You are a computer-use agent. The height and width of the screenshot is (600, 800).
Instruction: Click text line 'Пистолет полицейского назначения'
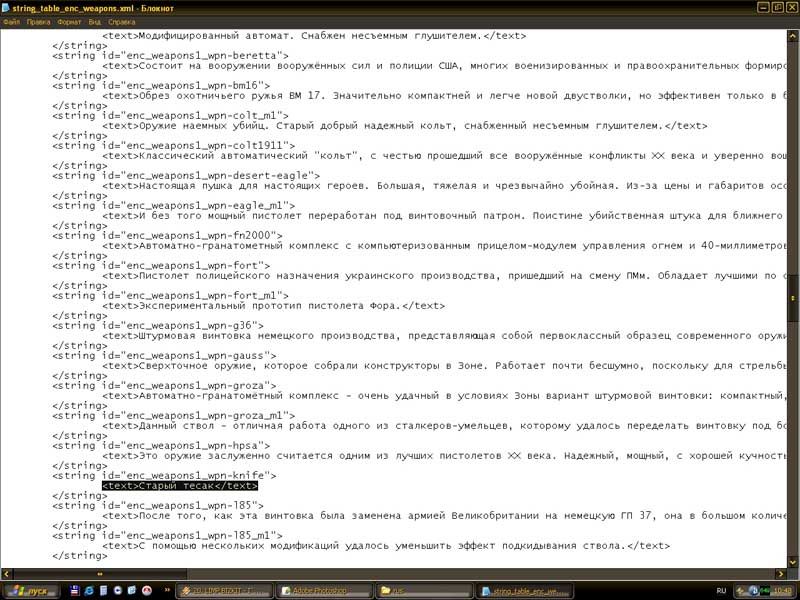point(444,276)
